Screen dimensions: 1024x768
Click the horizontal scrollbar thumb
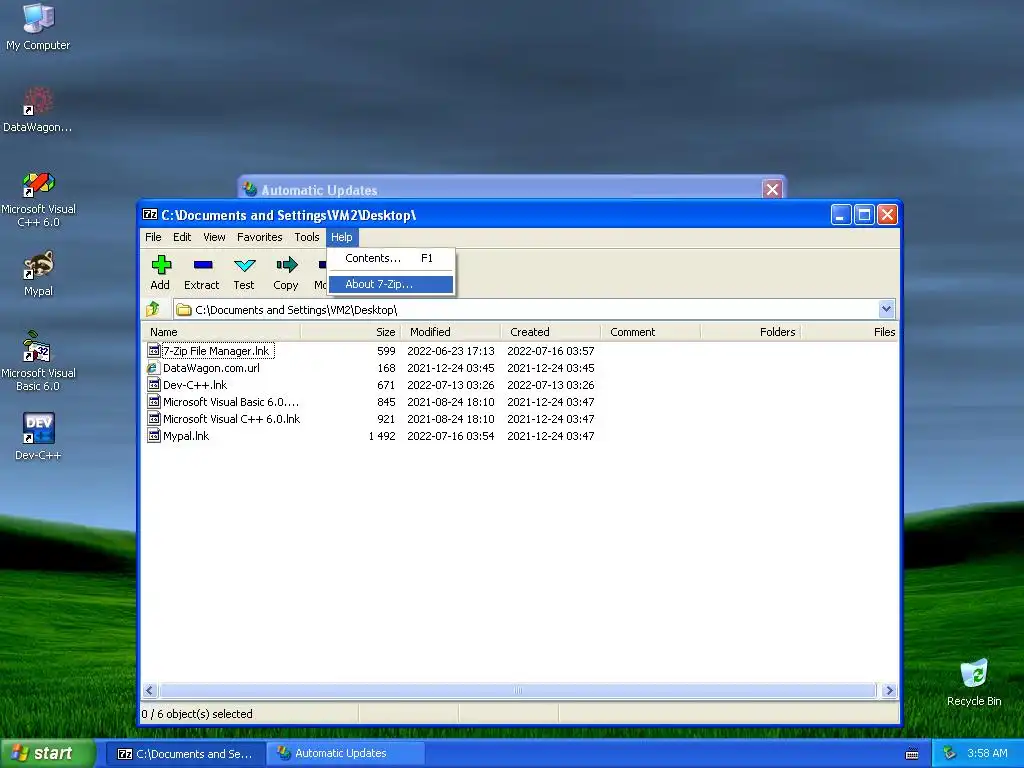[518, 690]
